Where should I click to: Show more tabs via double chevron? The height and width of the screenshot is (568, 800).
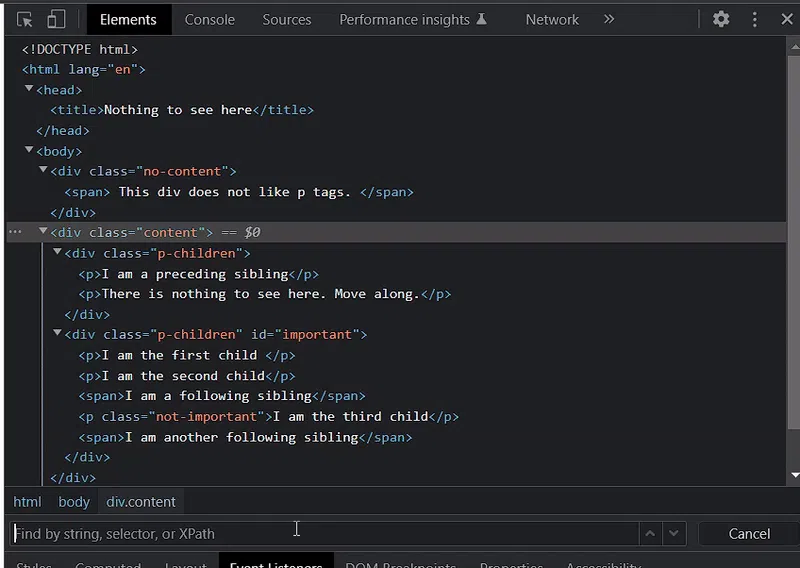coord(609,19)
